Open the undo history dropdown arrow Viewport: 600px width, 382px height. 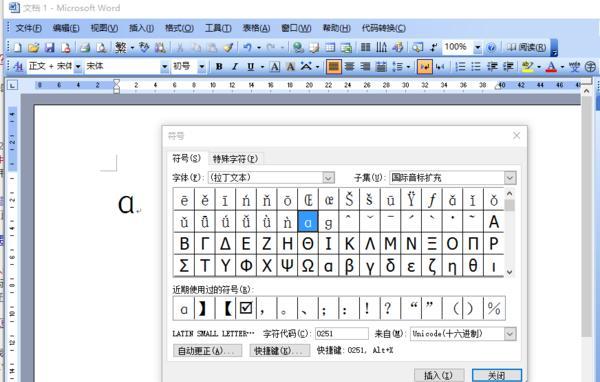click(259, 47)
